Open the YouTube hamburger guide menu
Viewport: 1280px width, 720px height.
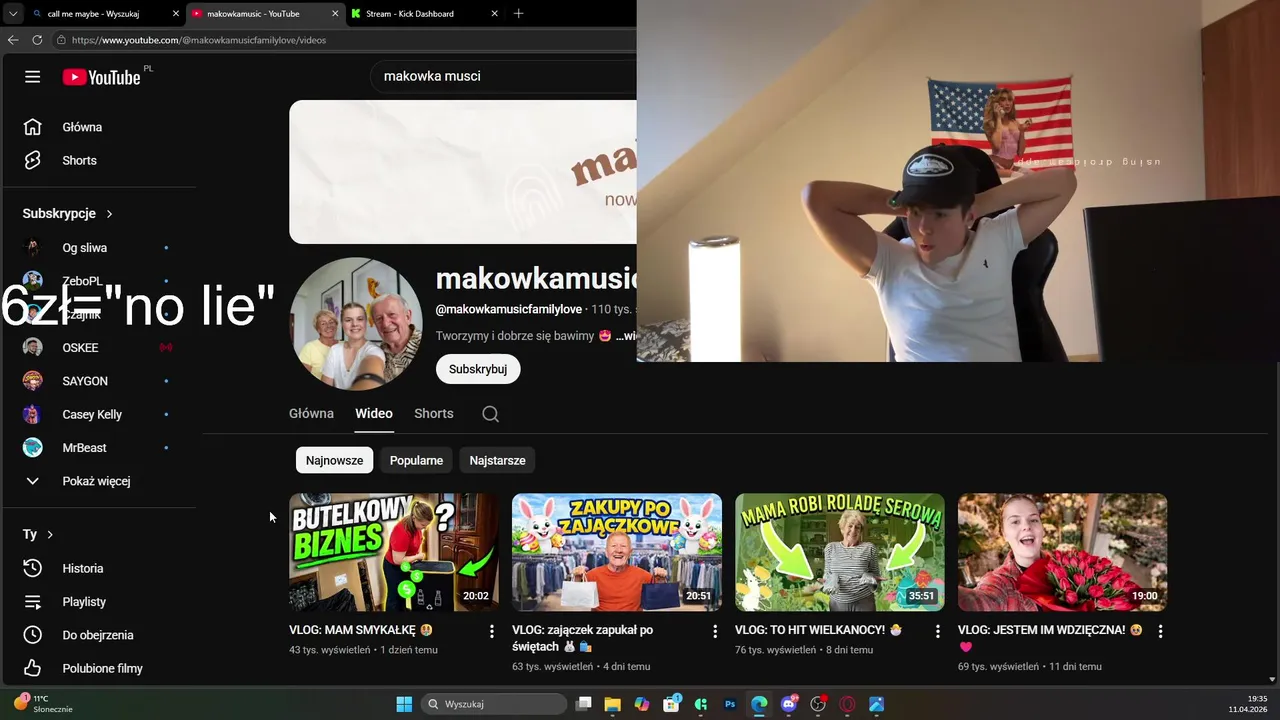pyautogui.click(x=32, y=77)
